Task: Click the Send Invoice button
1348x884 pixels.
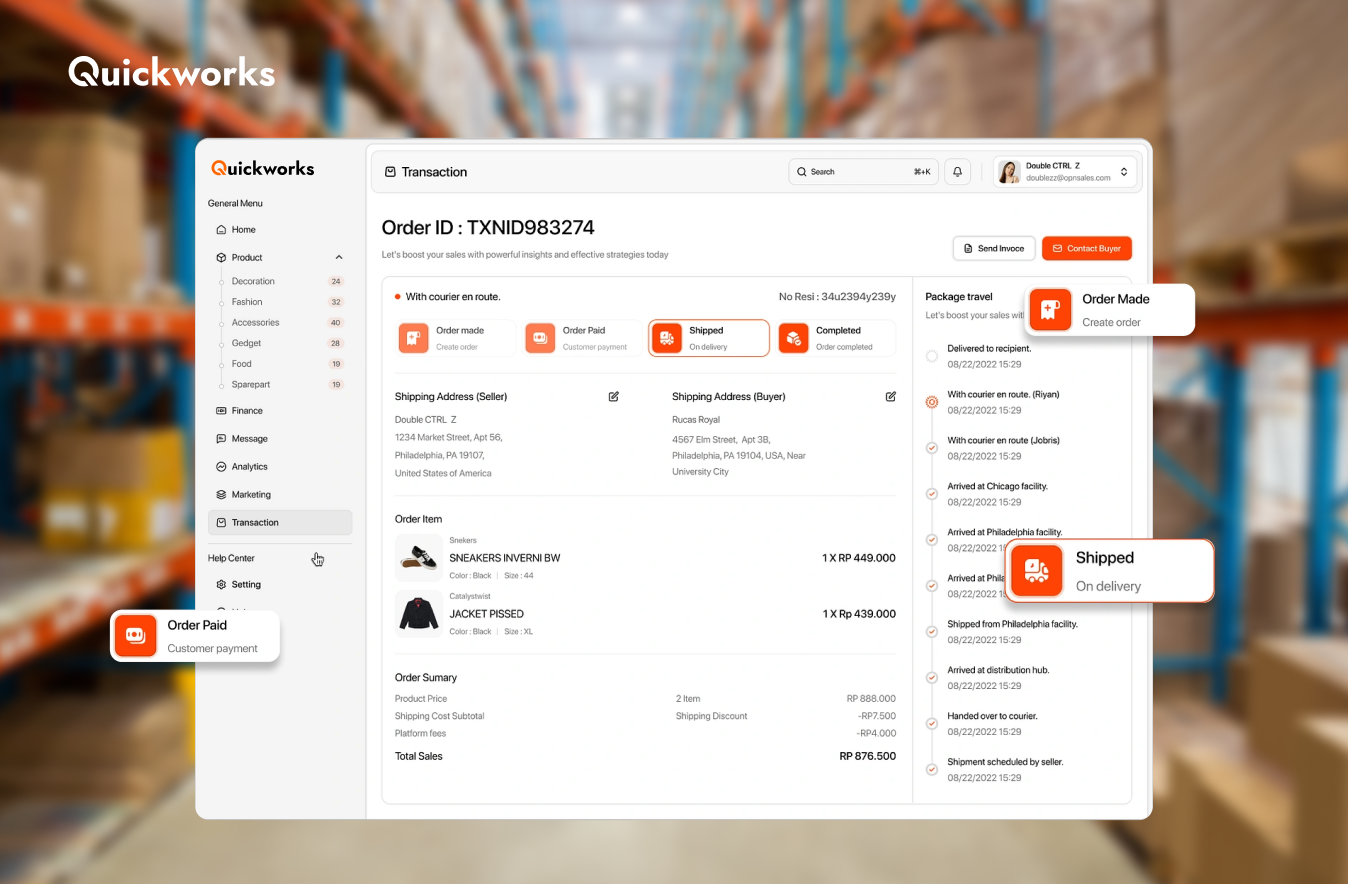Action: pos(993,248)
